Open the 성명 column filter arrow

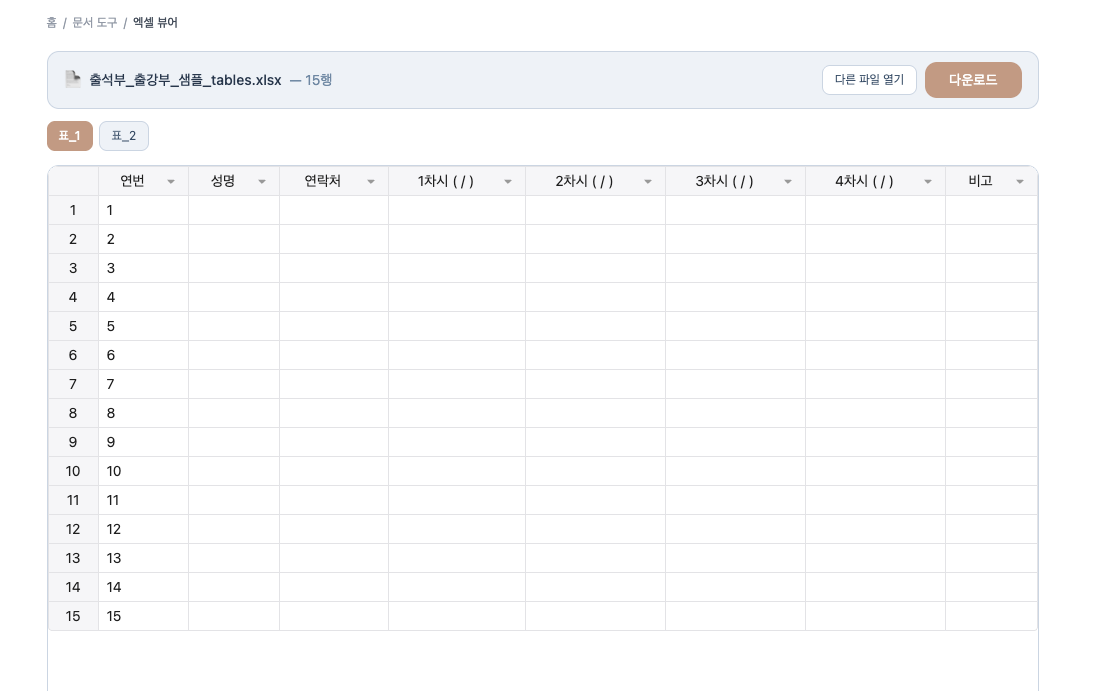262,182
